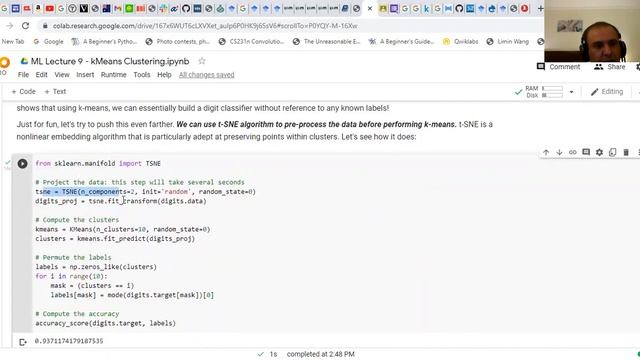This screenshot has width=640, height=360.
Task: Click the bold t-SNE sentence in the text cell
Action: click(x=316, y=124)
